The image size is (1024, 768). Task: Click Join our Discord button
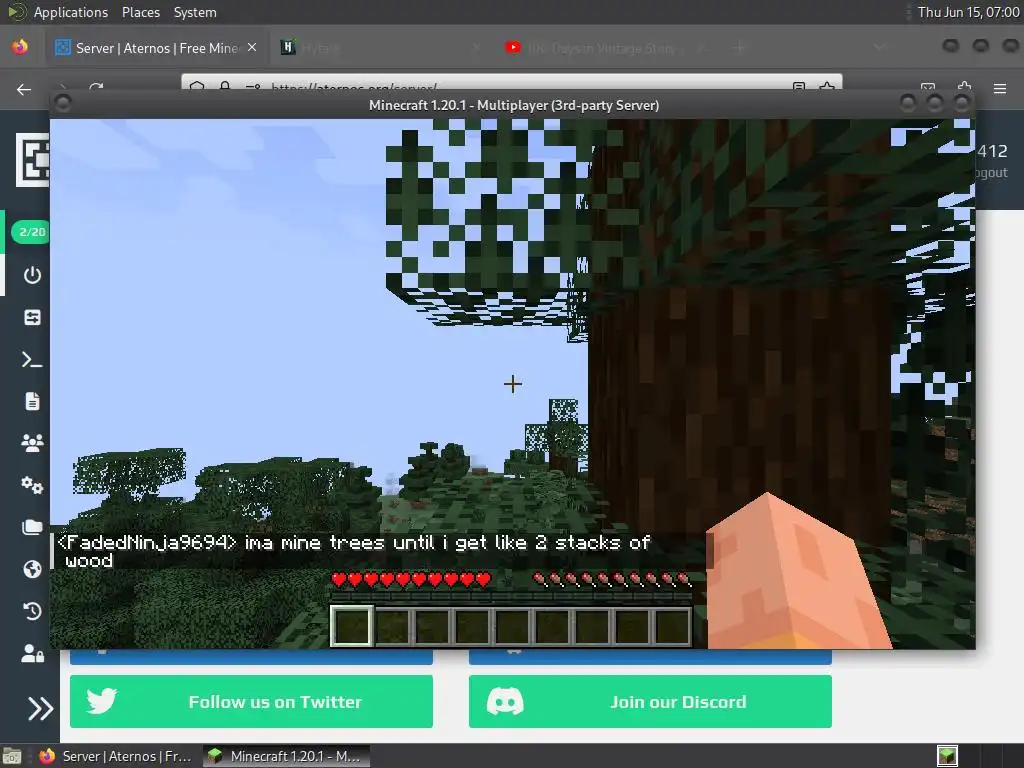point(650,701)
